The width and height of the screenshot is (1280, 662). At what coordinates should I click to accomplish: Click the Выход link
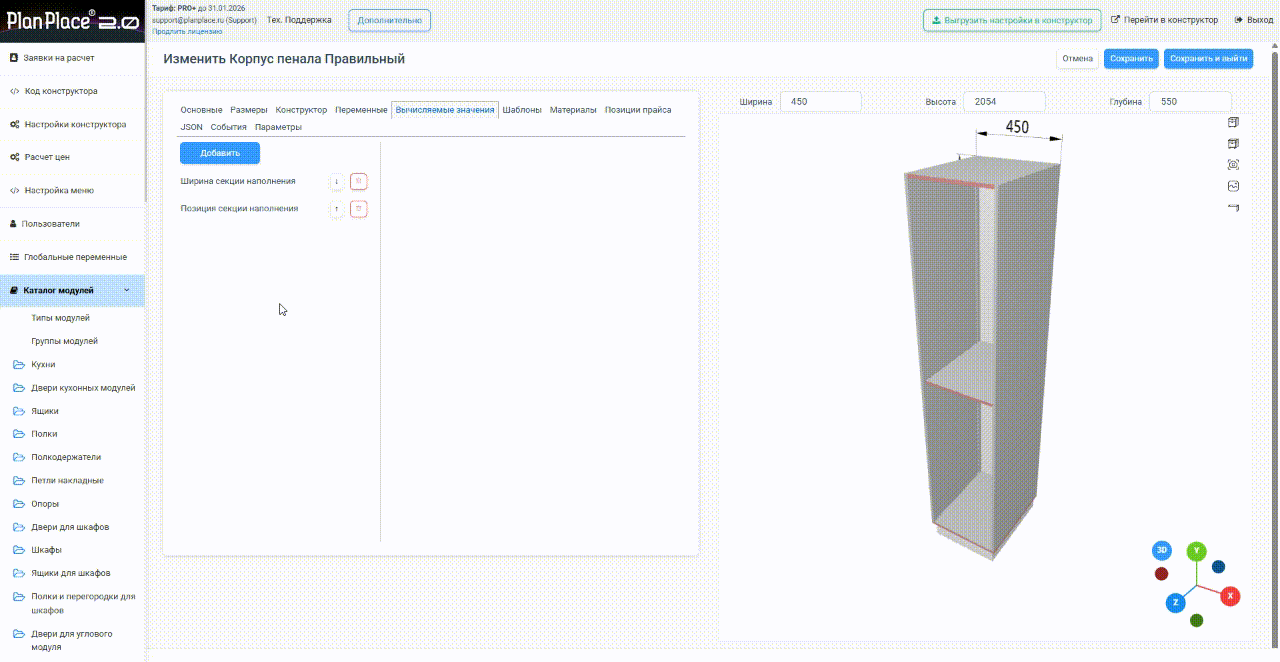(1254, 20)
